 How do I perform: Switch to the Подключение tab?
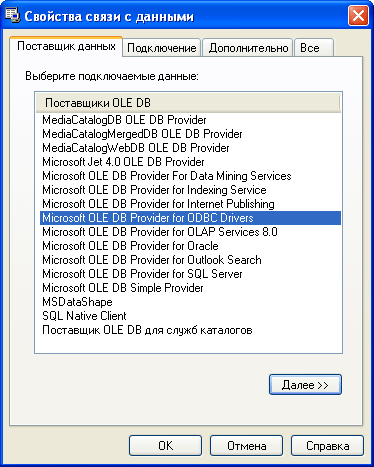pyautogui.click(x=162, y=48)
